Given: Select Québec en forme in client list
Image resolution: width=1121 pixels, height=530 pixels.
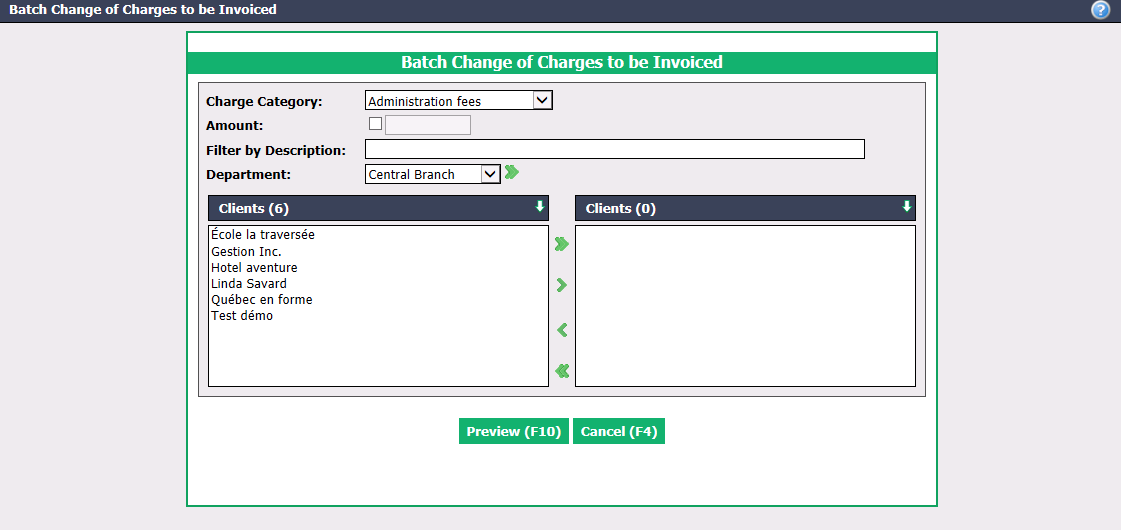Looking at the screenshot, I should click(x=262, y=300).
